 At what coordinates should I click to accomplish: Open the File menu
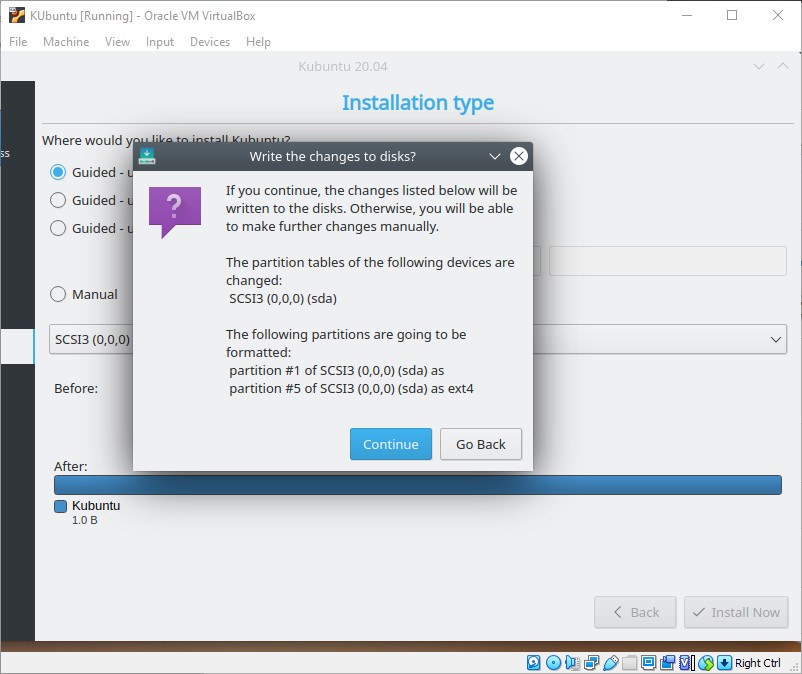click(18, 42)
